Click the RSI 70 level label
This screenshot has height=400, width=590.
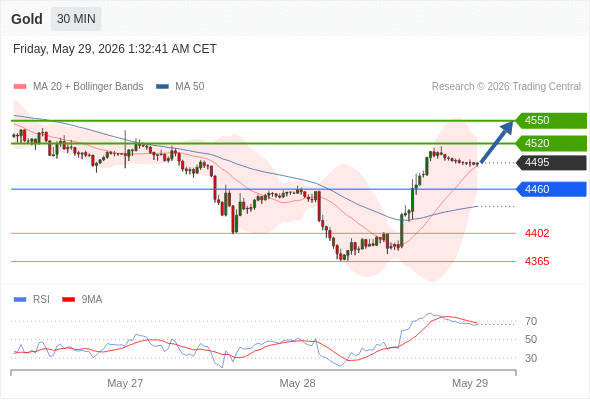[531, 321]
